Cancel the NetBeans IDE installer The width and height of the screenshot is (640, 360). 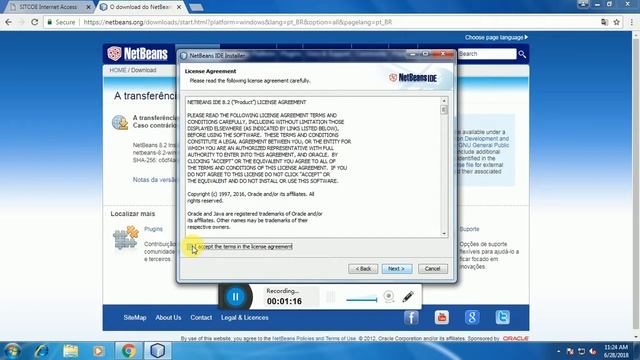(433, 269)
